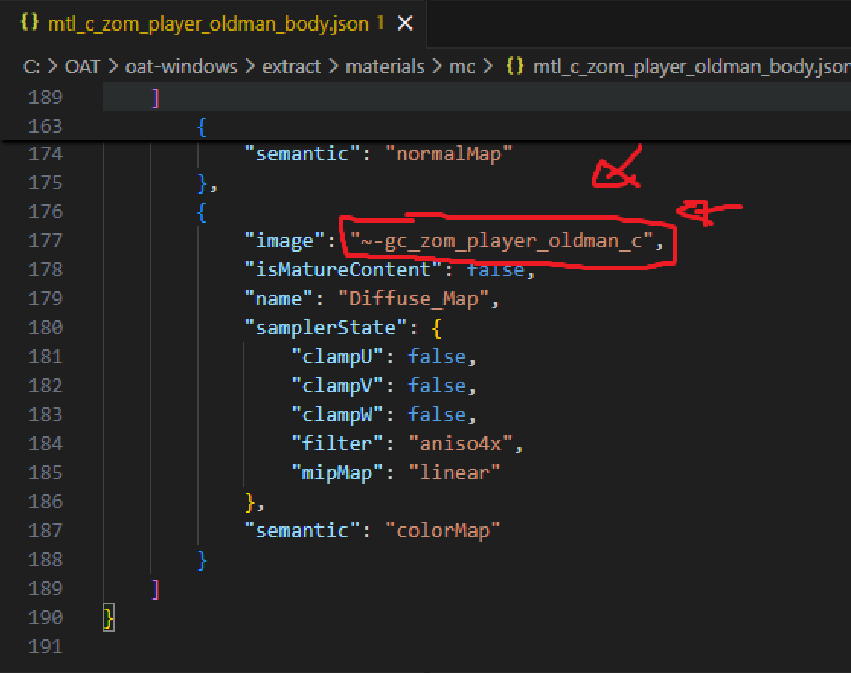The width and height of the screenshot is (851, 673).
Task: Open the C: breadcrumb segment
Action: [x=31, y=67]
